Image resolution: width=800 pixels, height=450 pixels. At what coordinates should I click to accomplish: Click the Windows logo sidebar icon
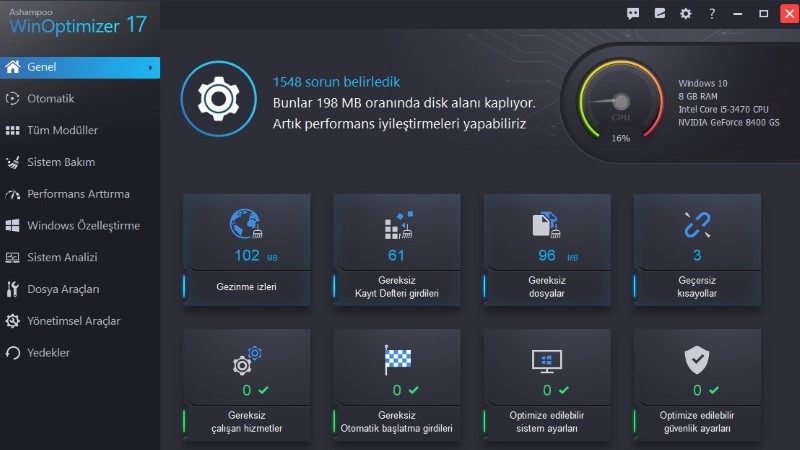(12, 226)
